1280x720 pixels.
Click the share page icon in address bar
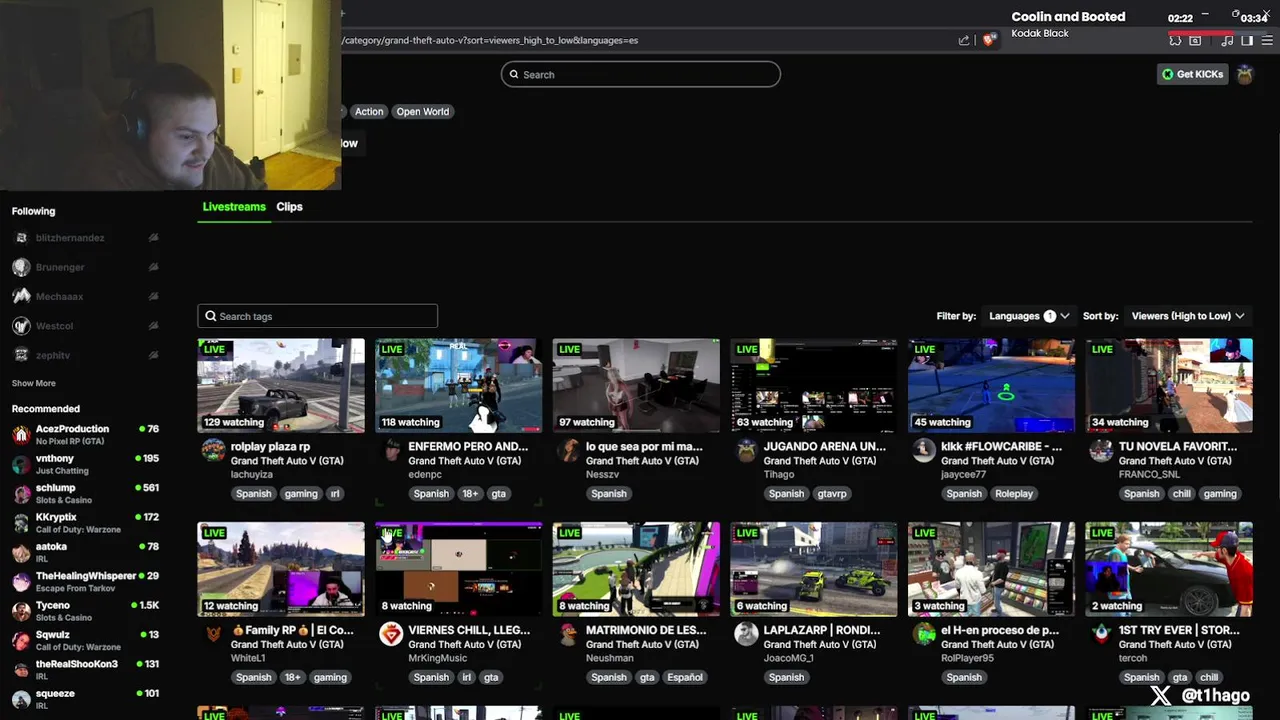[x=964, y=40]
